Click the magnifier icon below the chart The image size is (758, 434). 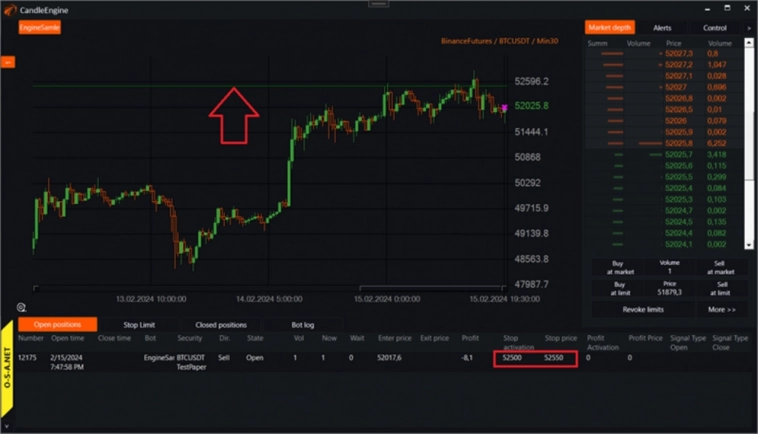pyautogui.click(x=22, y=308)
